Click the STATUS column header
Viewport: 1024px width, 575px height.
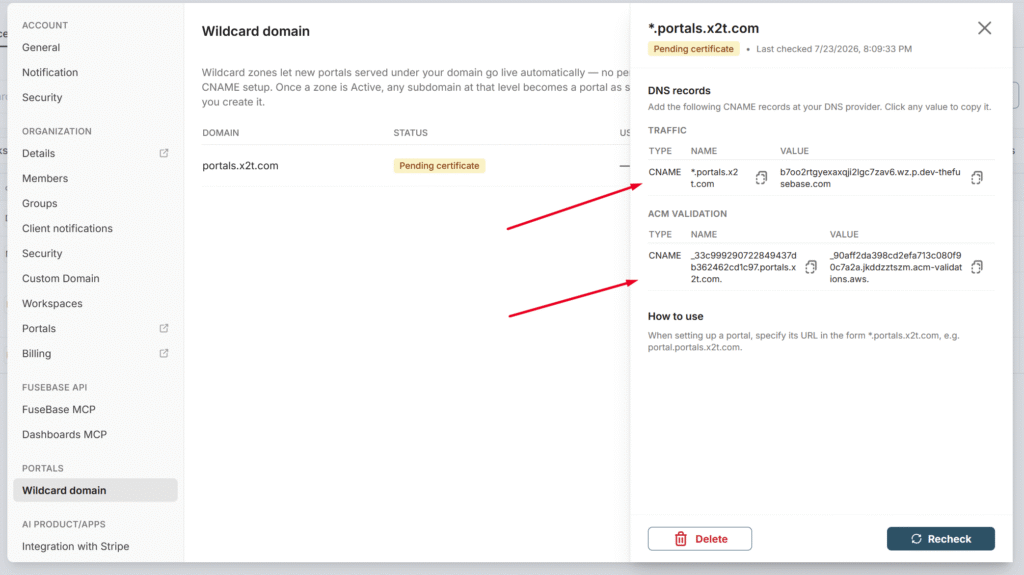tap(410, 133)
